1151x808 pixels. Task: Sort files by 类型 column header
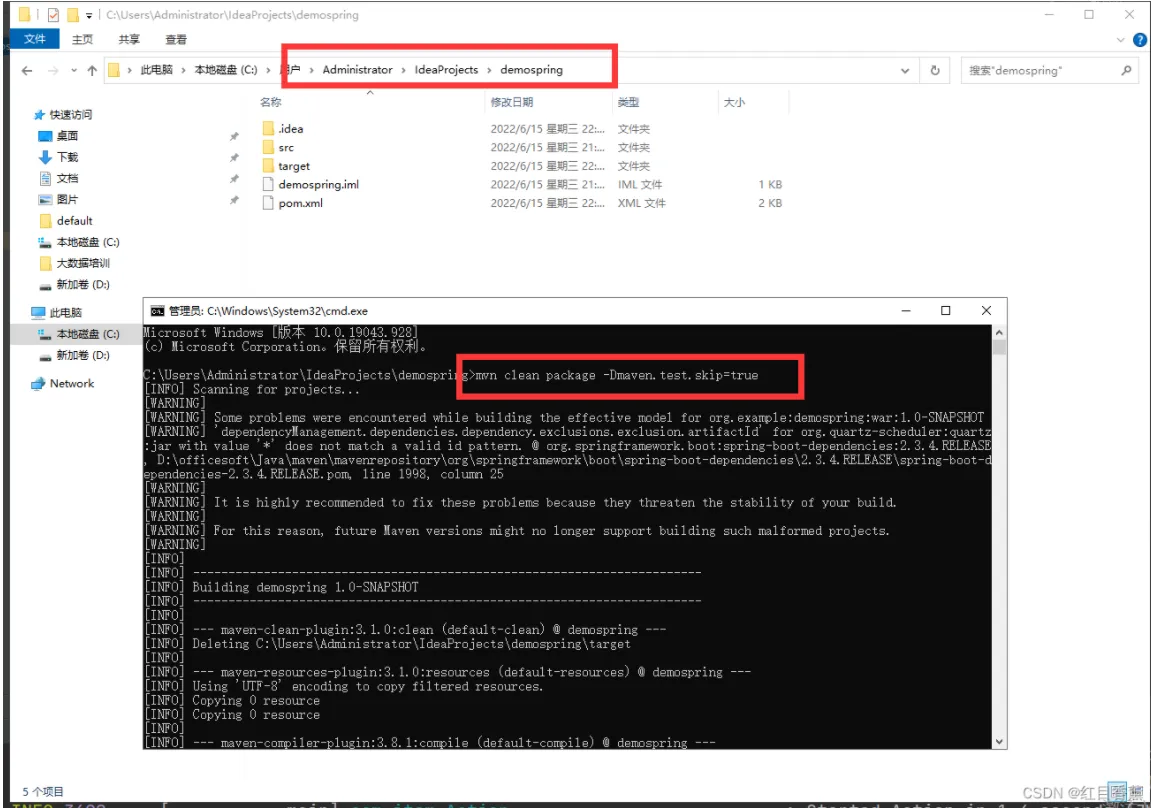point(628,102)
